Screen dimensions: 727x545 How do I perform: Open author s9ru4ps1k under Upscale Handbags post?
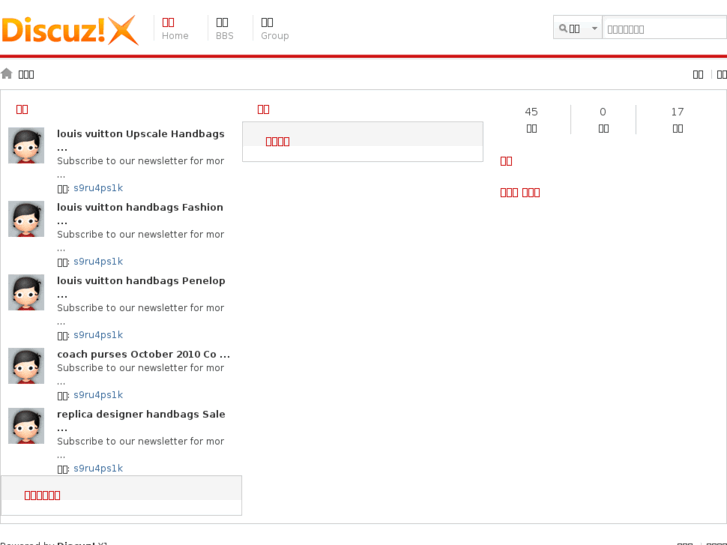pyautogui.click(x=98, y=188)
